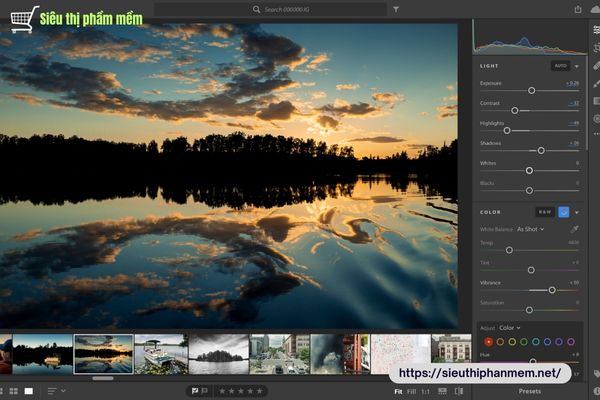600x400 pixels.
Task: Click the magnifier icon in the search bar
Action: pyautogui.click(x=256, y=9)
